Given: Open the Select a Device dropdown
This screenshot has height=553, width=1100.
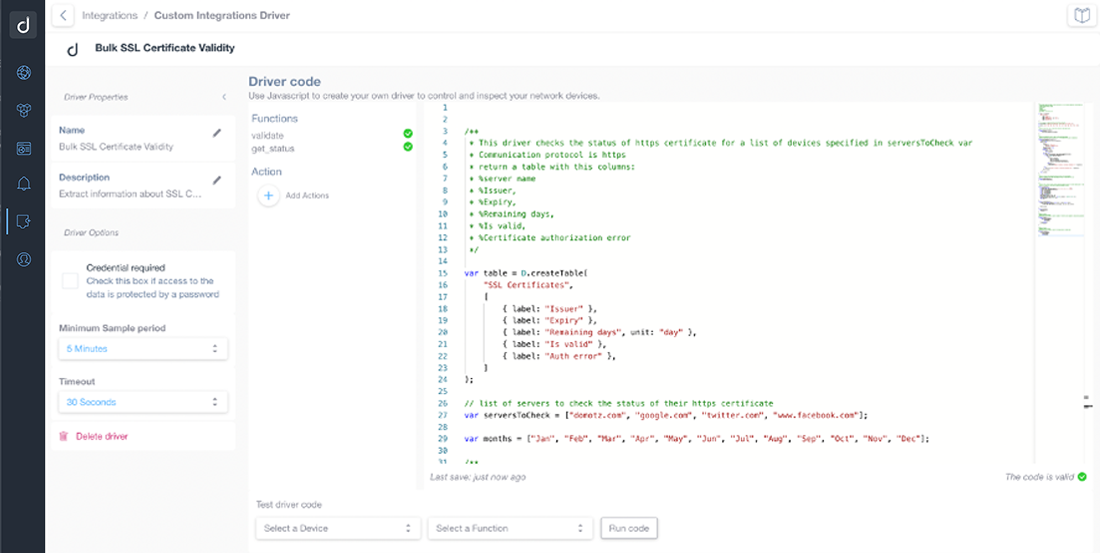Looking at the screenshot, I should 338,528.
